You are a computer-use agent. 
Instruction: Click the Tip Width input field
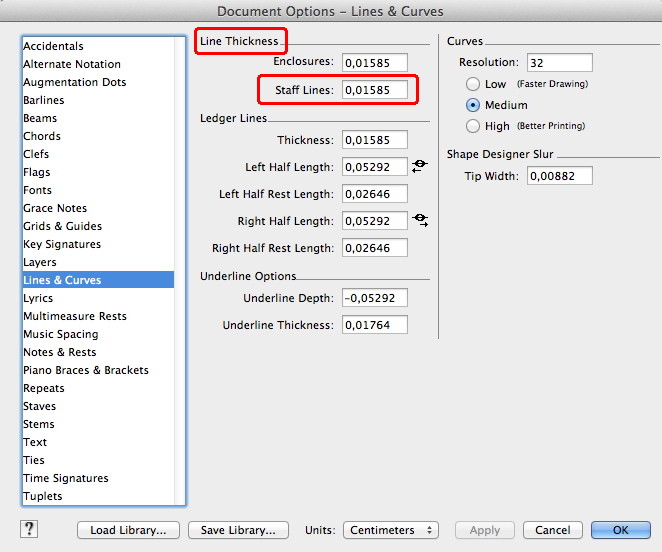pyautogui.click(x=558, y=176)
